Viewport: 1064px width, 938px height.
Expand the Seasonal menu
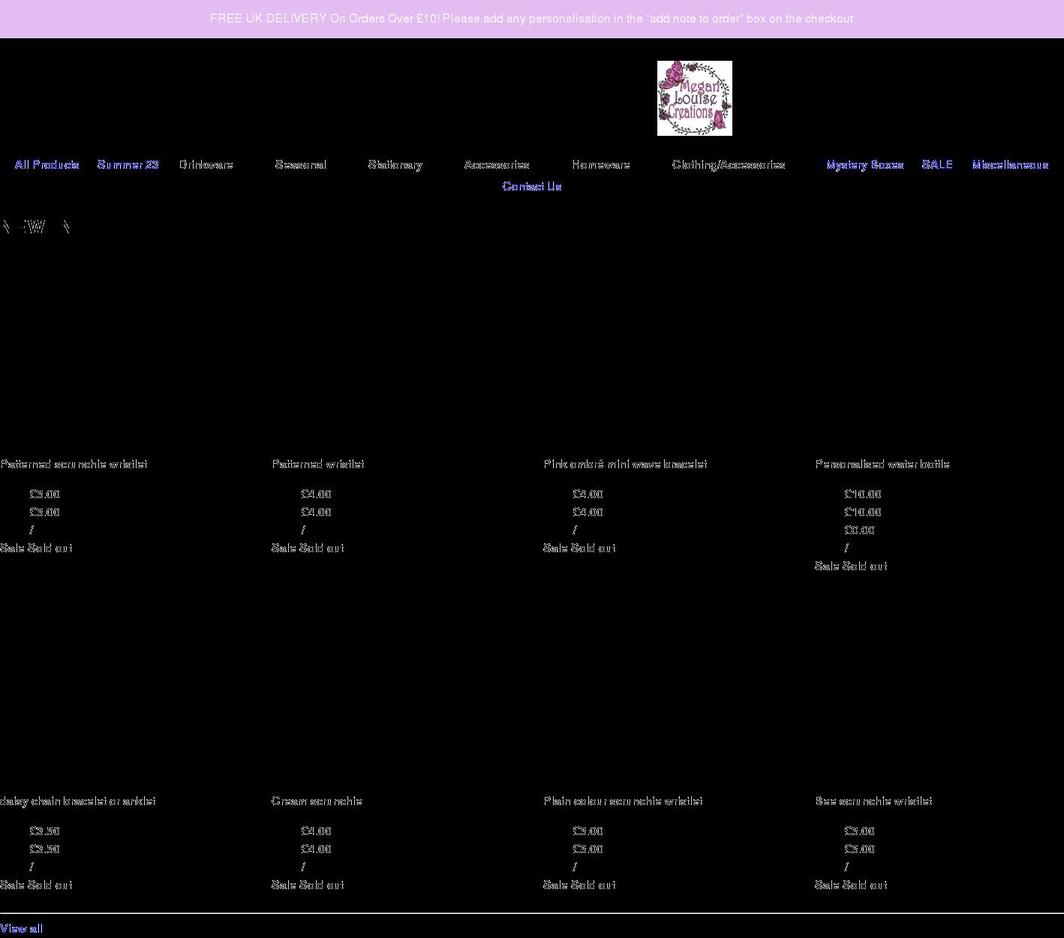301,165
